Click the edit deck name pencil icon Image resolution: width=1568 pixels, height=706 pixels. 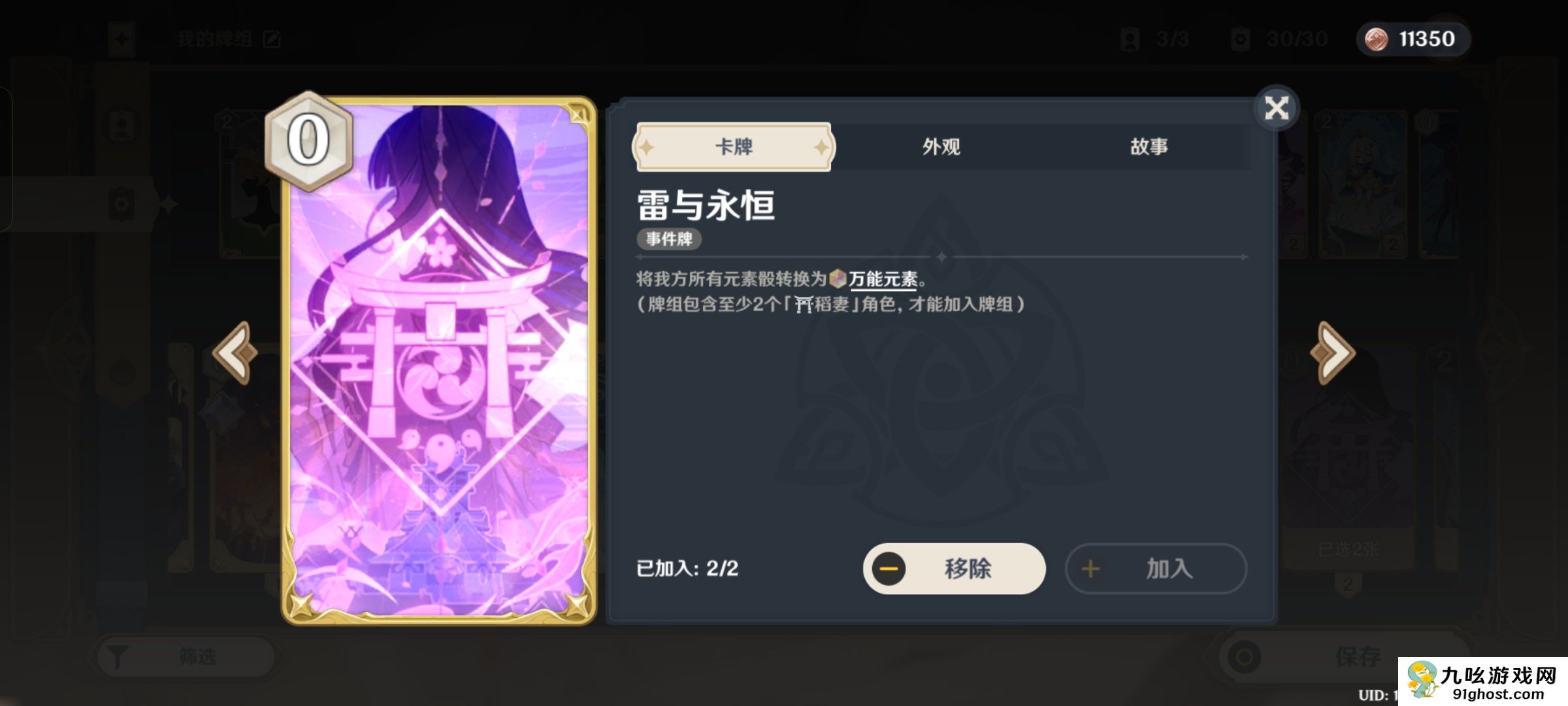pos(271,39)
